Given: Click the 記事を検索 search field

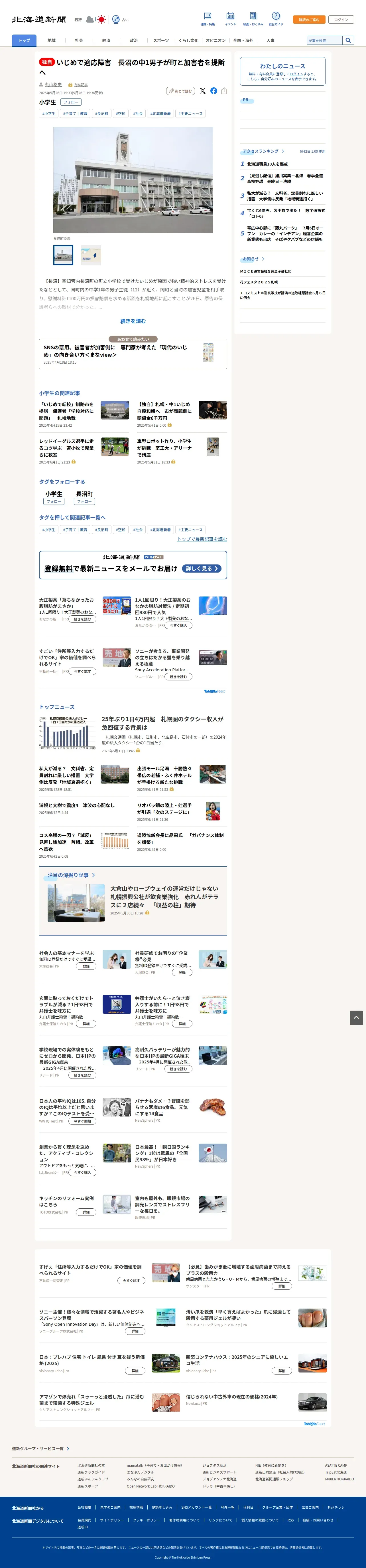Looking at the screenshot, I should click(x=325, y=40).
